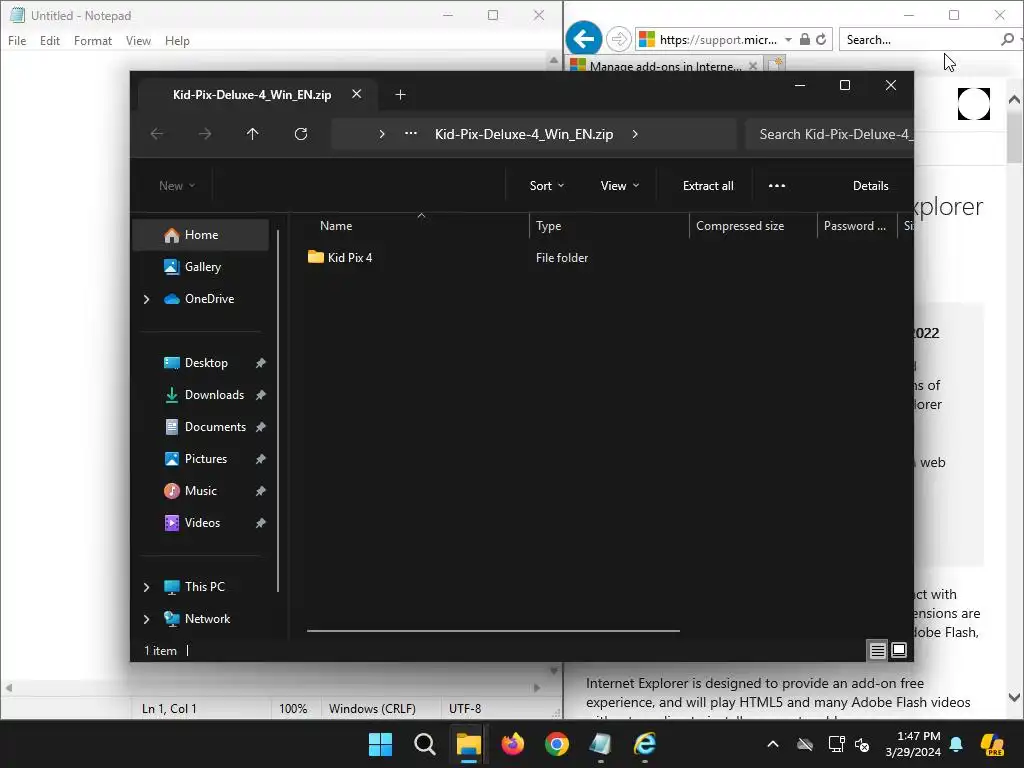
Task: Open the View menu in Notepad
Action: coord(138,40)
